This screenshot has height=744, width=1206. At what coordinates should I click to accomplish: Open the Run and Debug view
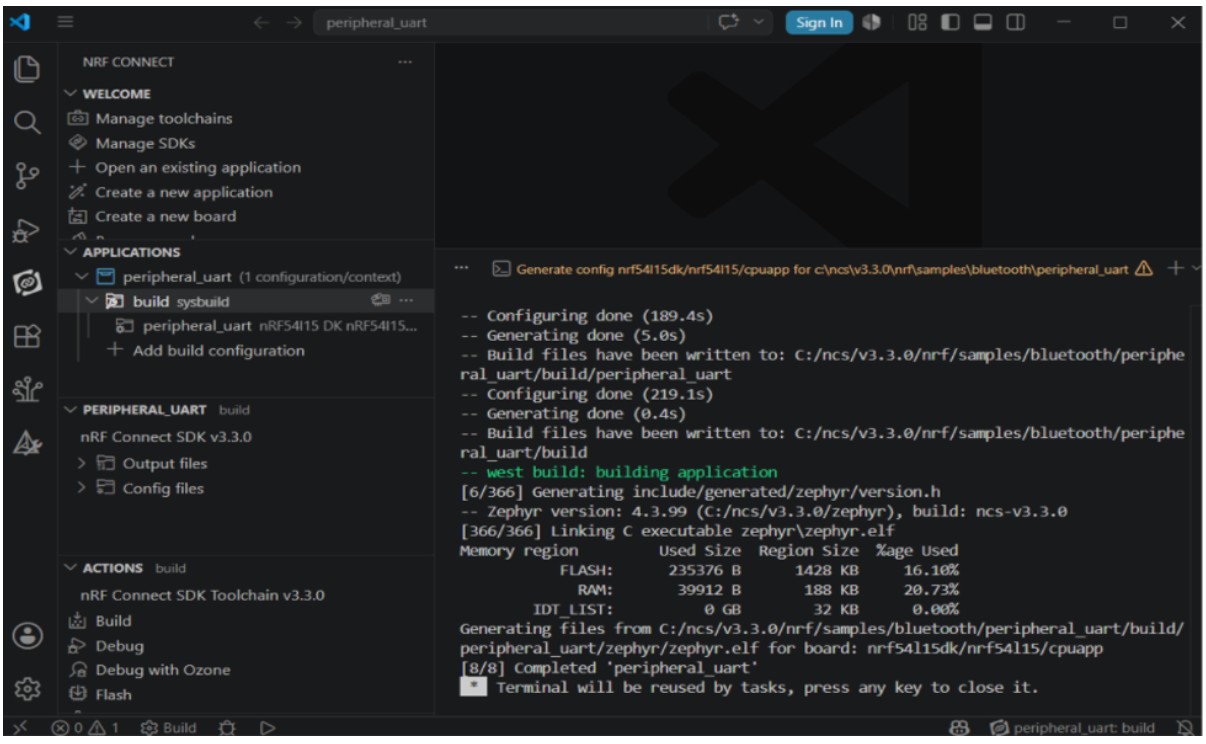(x=27, y=231)
